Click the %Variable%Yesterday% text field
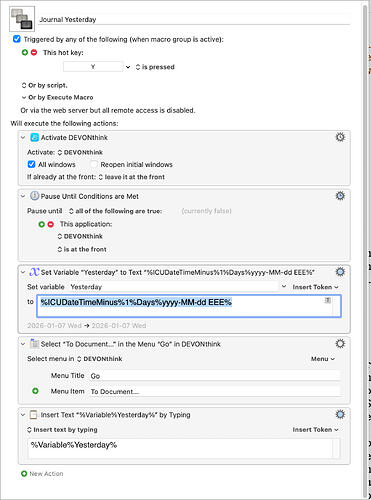This screenshot has width=371, height=500. 184,449
